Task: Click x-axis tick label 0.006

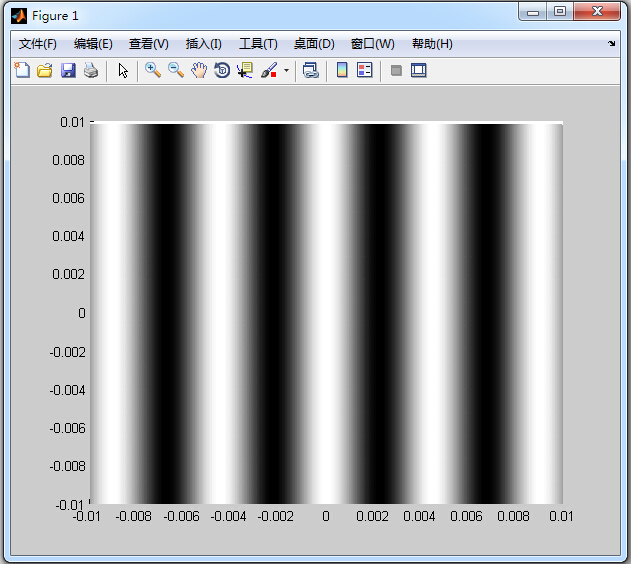Action: (x=466, y=516)
